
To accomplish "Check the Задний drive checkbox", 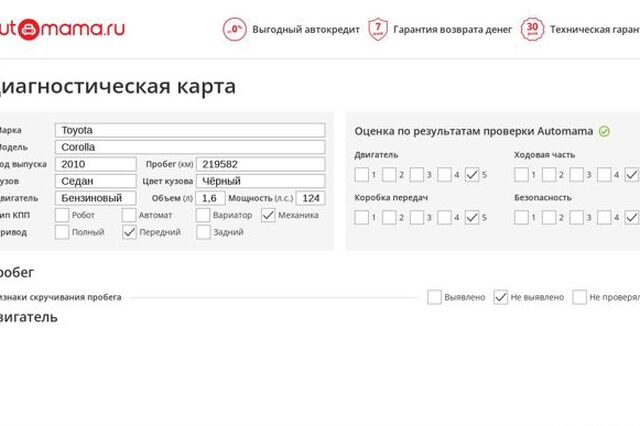I will tap(203, 232).
